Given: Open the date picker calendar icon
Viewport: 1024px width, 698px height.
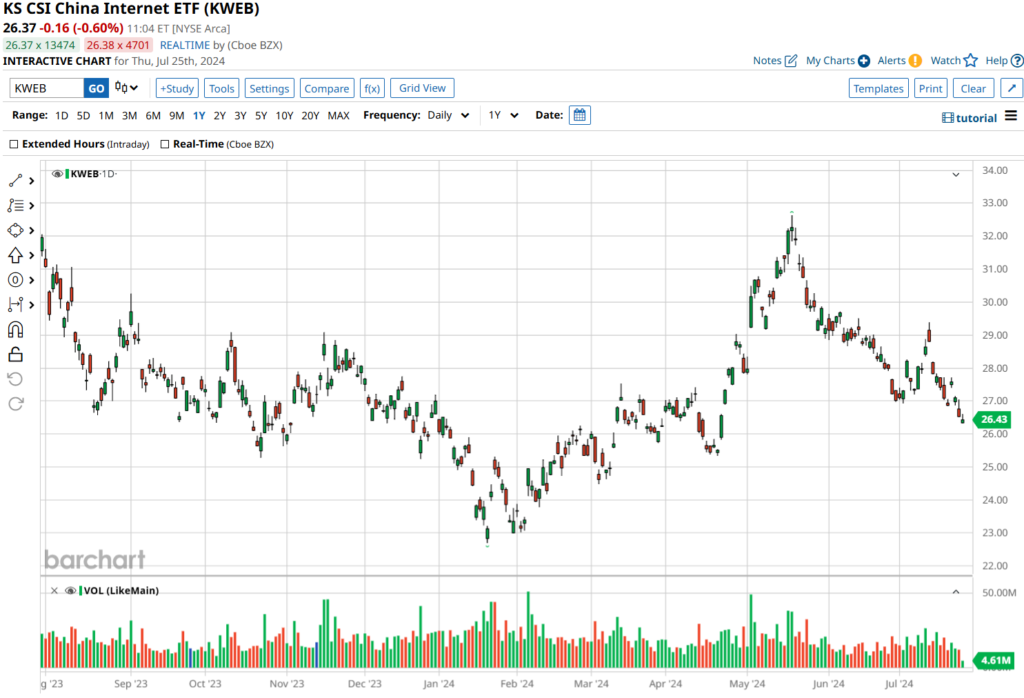Looking at the screenshot, I should [x=580, y=115].
